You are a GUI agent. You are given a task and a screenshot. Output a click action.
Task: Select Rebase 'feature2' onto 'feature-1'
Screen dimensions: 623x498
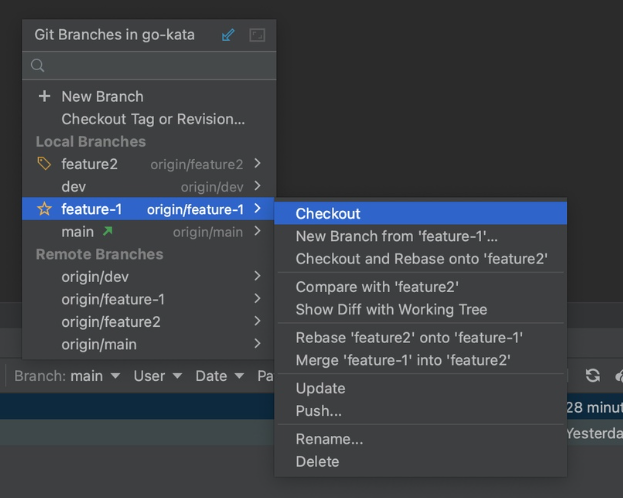point(409,338)
